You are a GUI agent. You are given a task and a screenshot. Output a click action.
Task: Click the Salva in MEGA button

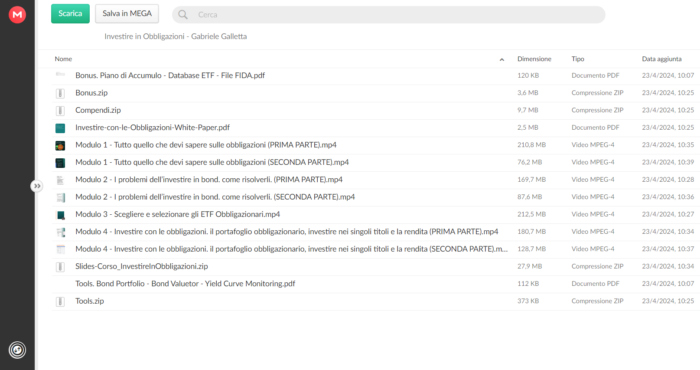coord(127,13)
